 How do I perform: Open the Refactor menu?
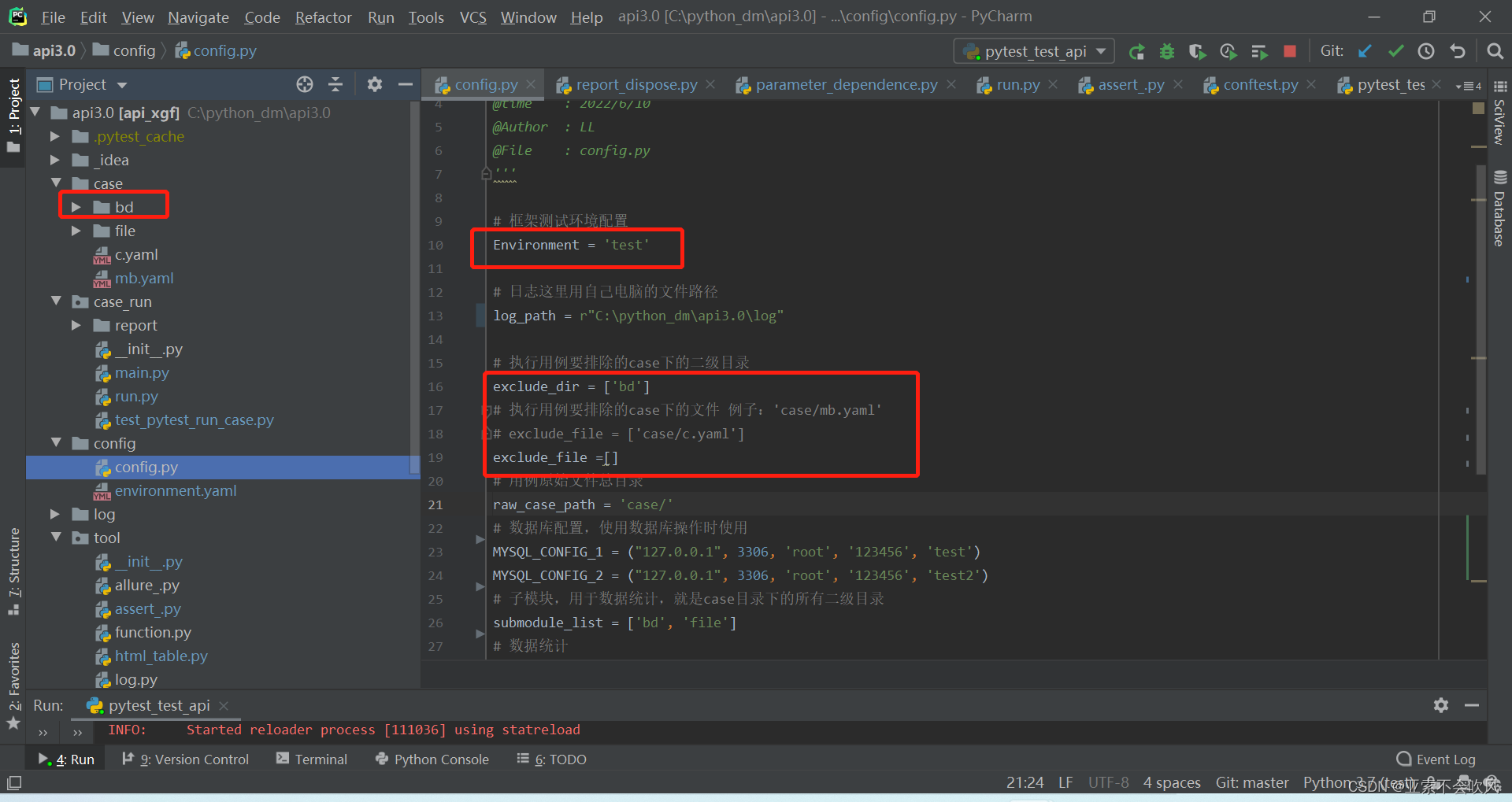(323, 17)
